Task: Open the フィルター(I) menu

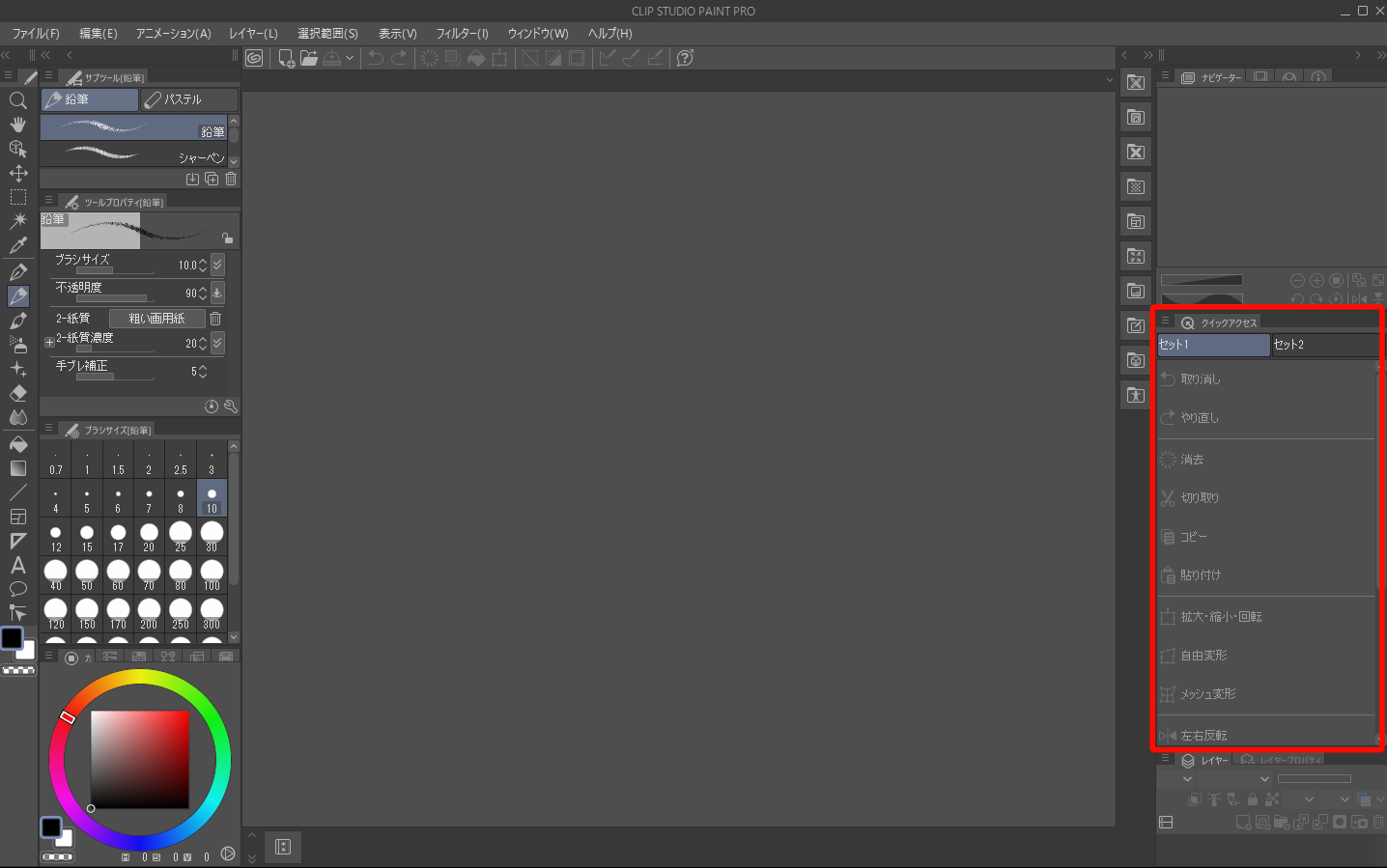Action: tap(462, 33)
